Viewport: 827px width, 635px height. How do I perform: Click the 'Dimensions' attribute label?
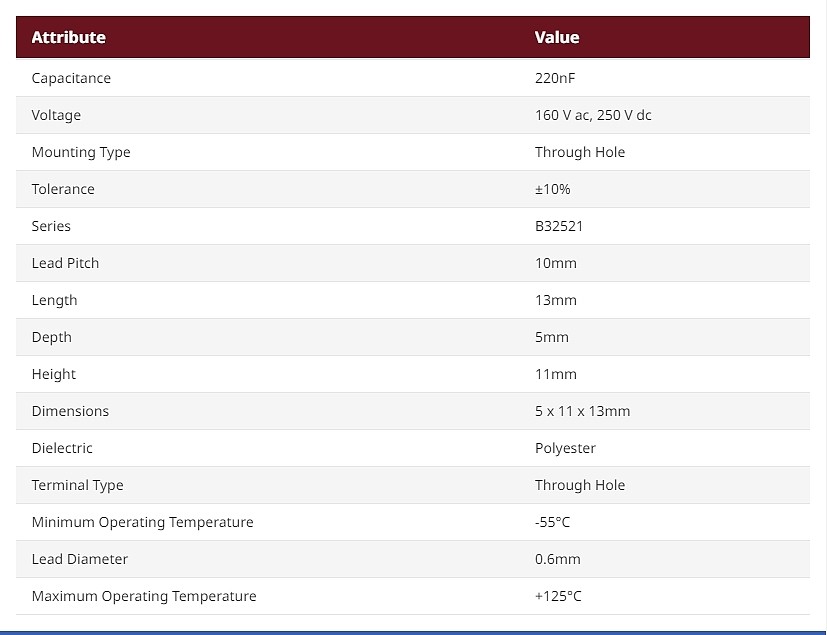tap(70, 411)
